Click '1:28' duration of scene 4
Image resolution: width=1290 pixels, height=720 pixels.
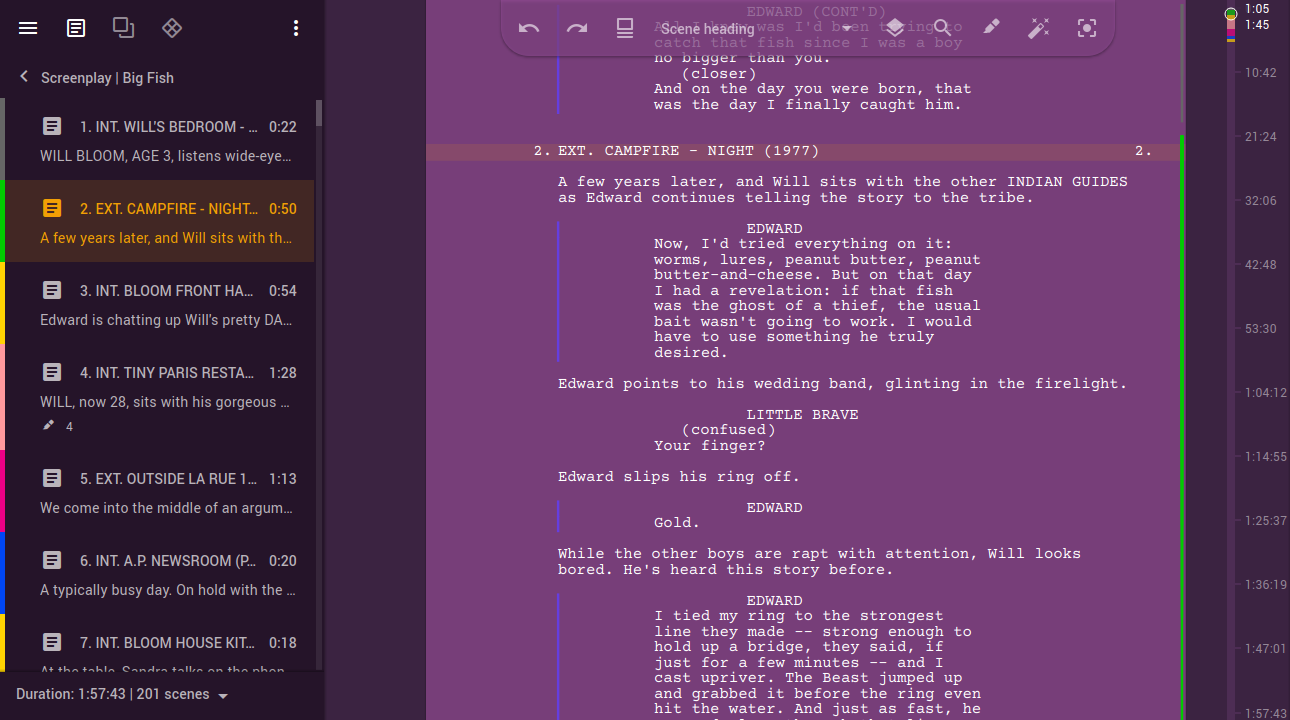pyautogui.click(x=283, y=373)
